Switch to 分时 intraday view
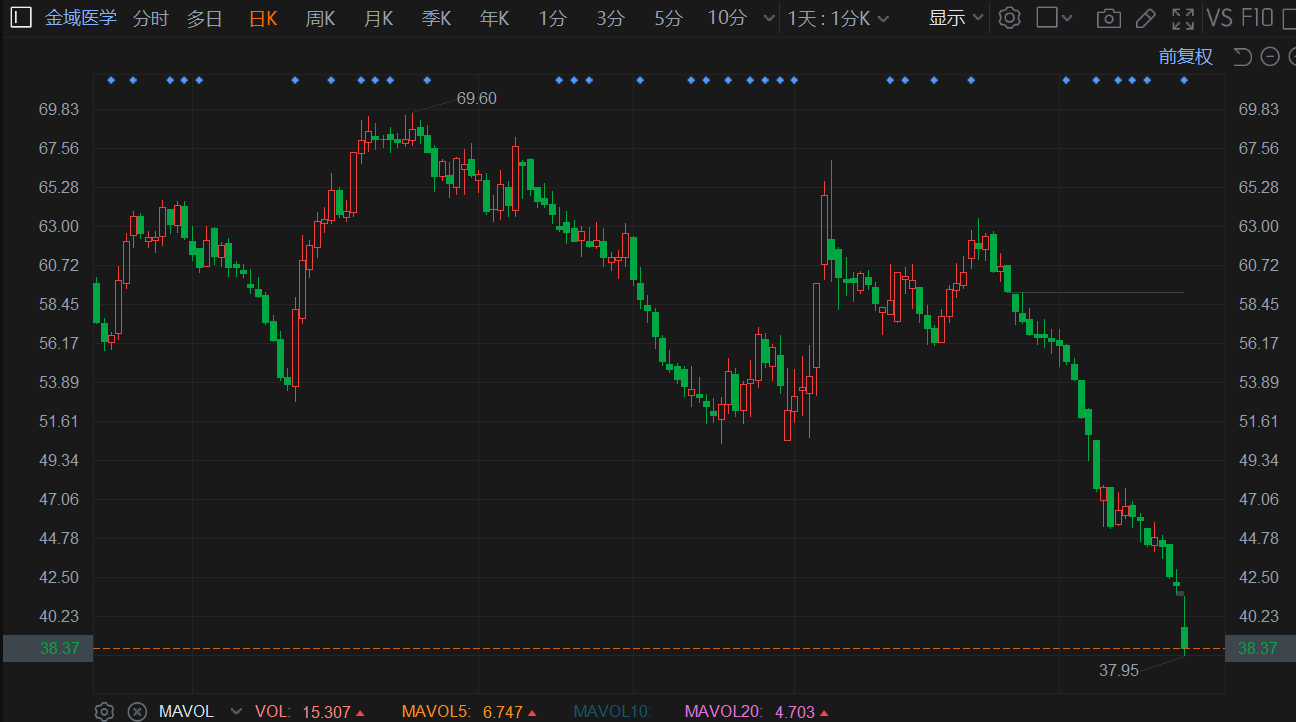 (x=151, y=18)
